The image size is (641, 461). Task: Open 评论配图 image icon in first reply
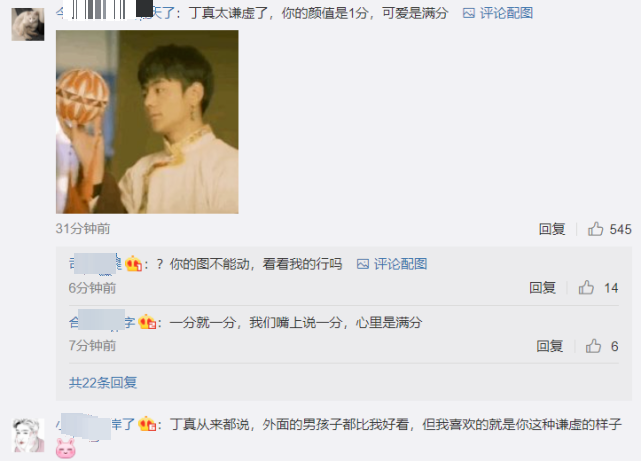(x=363, y=264)
